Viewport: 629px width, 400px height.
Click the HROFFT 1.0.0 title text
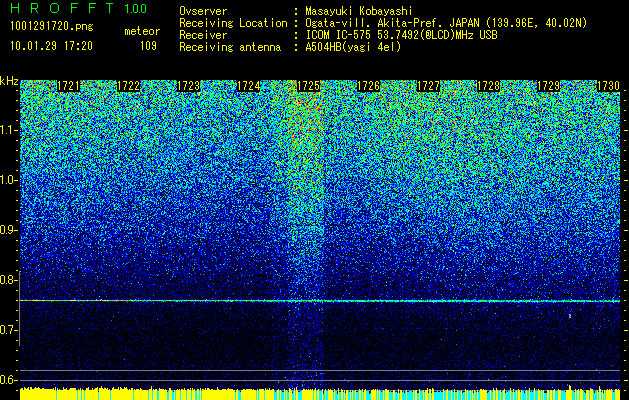pos(79,8)
